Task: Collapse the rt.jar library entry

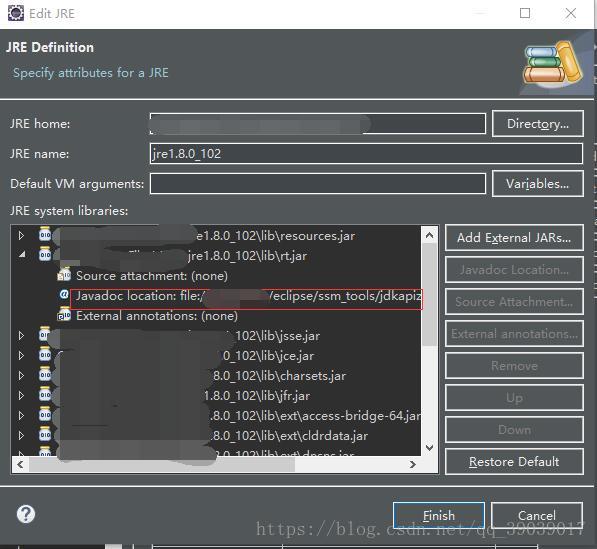Action: [x=22, y=254]
